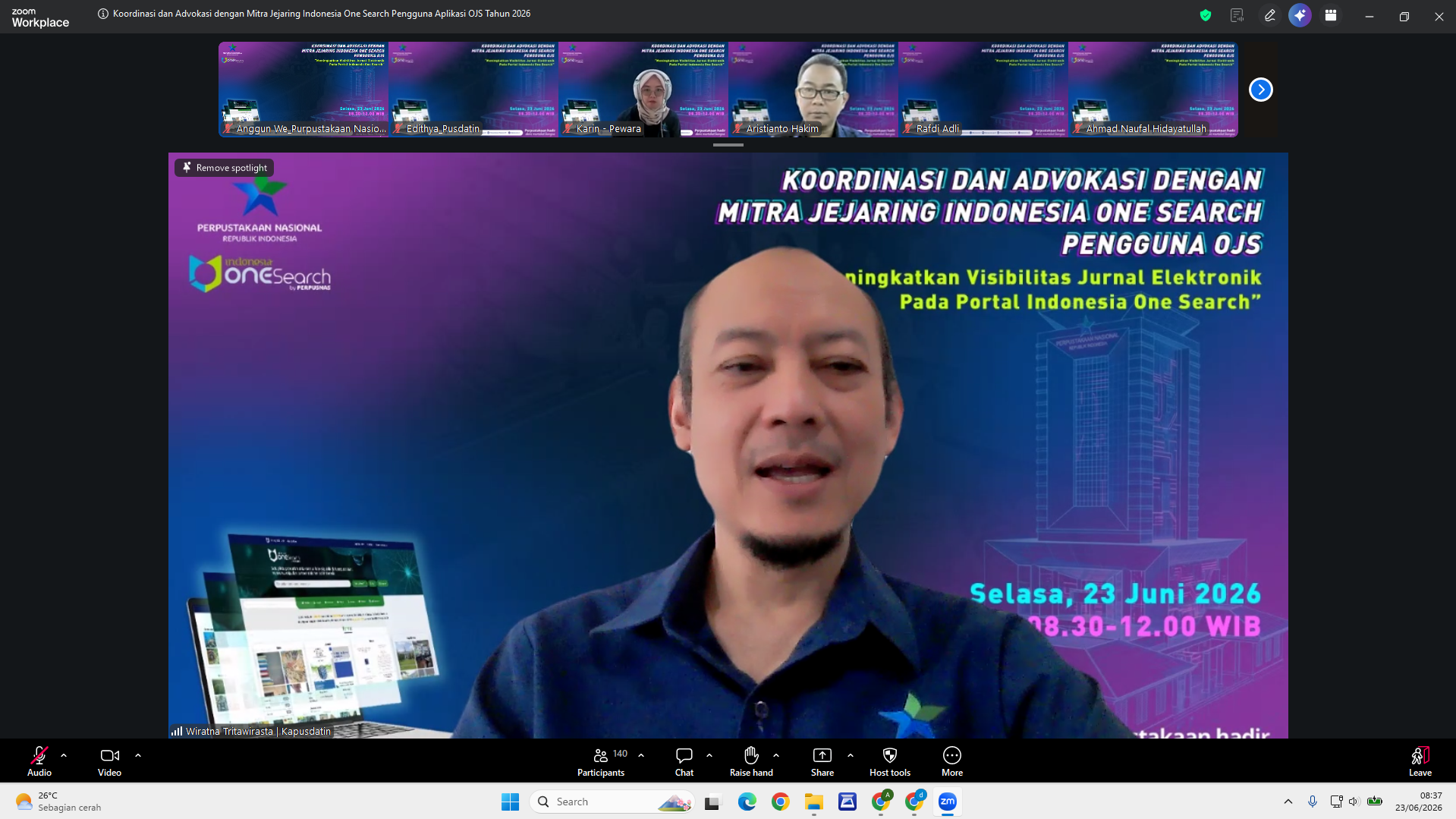Open the meeting notes transcript icon

(x=1237, y=15)
